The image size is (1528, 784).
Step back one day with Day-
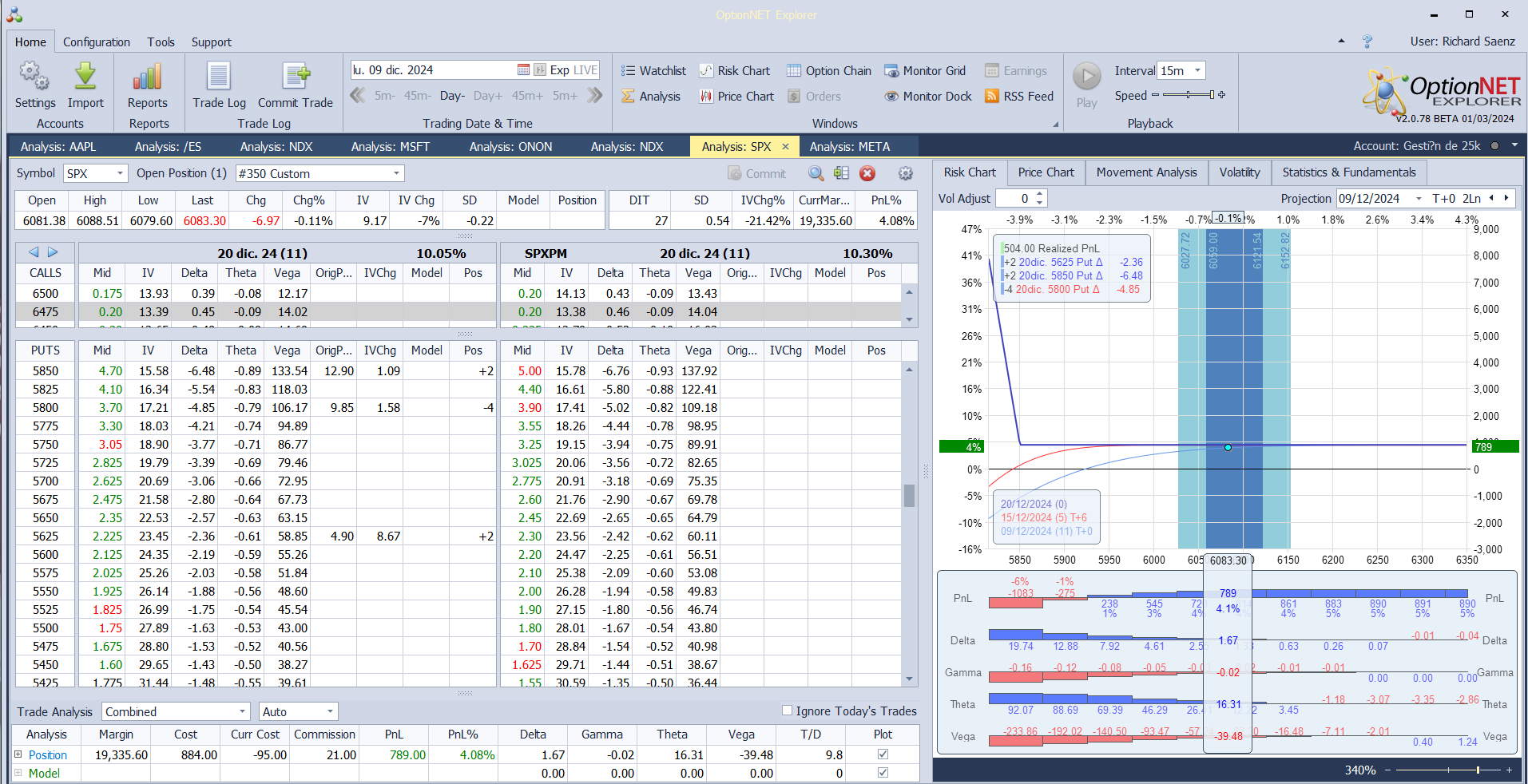pos(452,96)
